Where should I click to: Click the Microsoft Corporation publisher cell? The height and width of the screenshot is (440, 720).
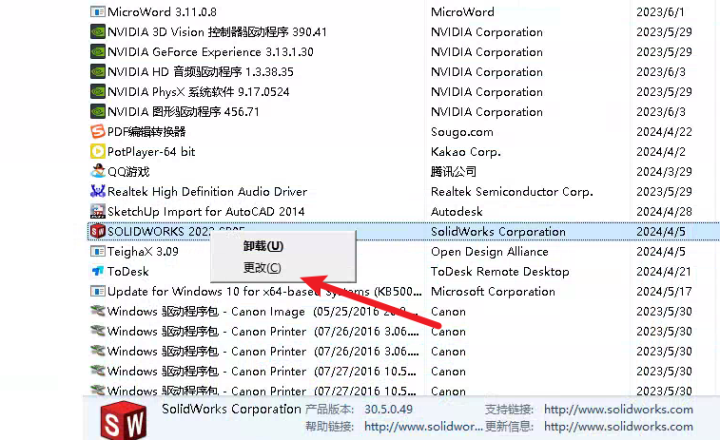[x=493, y=292]
